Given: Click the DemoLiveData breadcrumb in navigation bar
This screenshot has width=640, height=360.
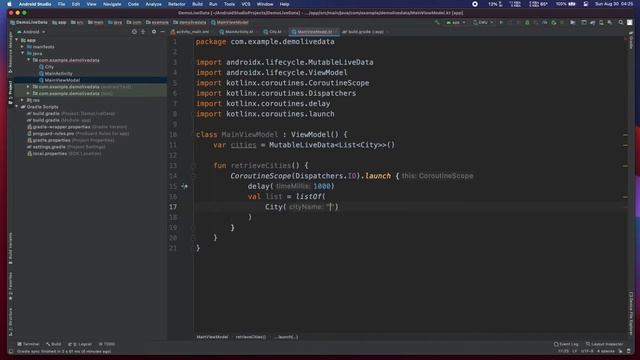Looking at the screenshot, I should 29,22.
